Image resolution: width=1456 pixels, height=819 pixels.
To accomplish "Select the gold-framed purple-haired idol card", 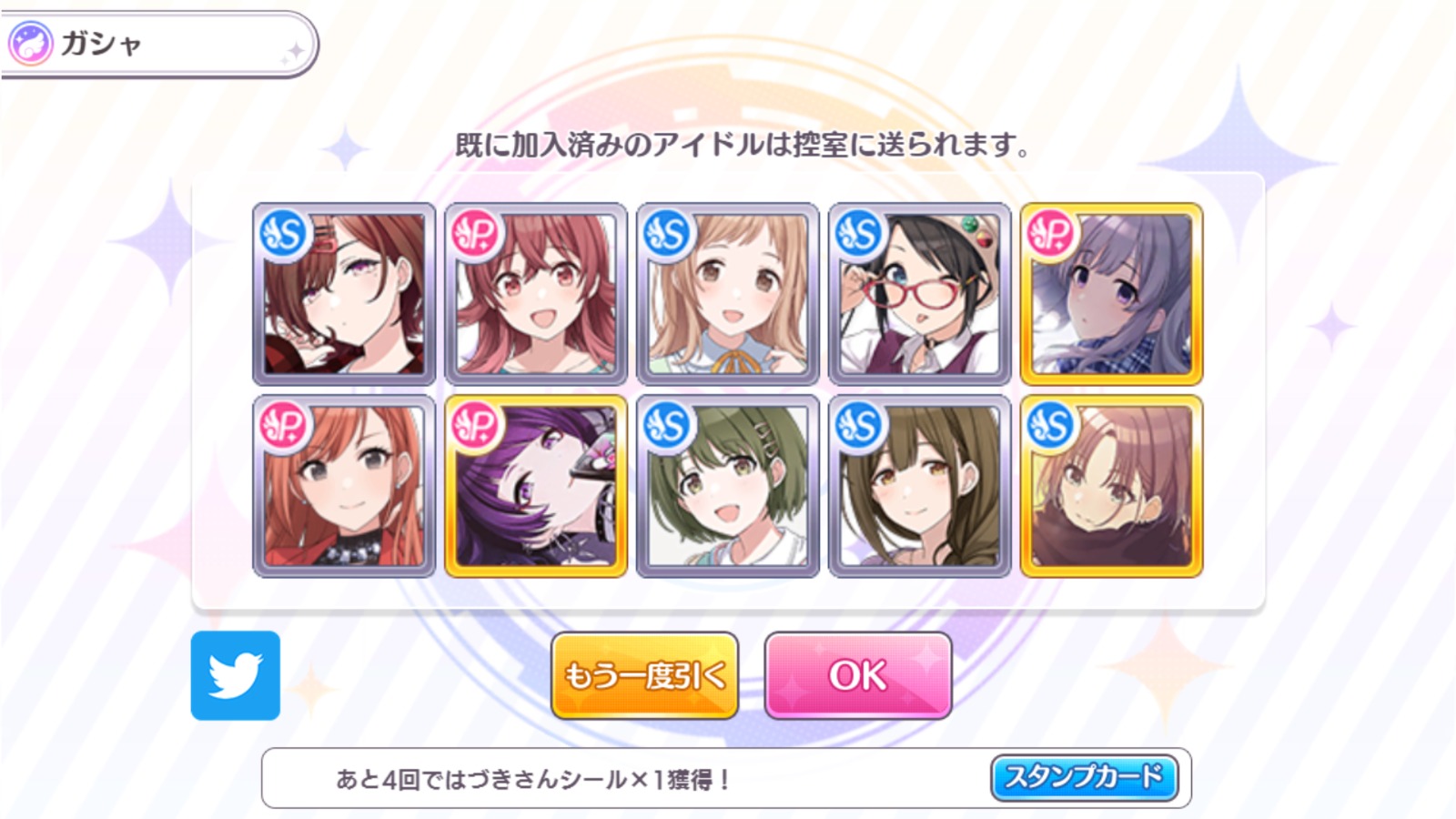I will pyautogui.click(x=536, y=486).
